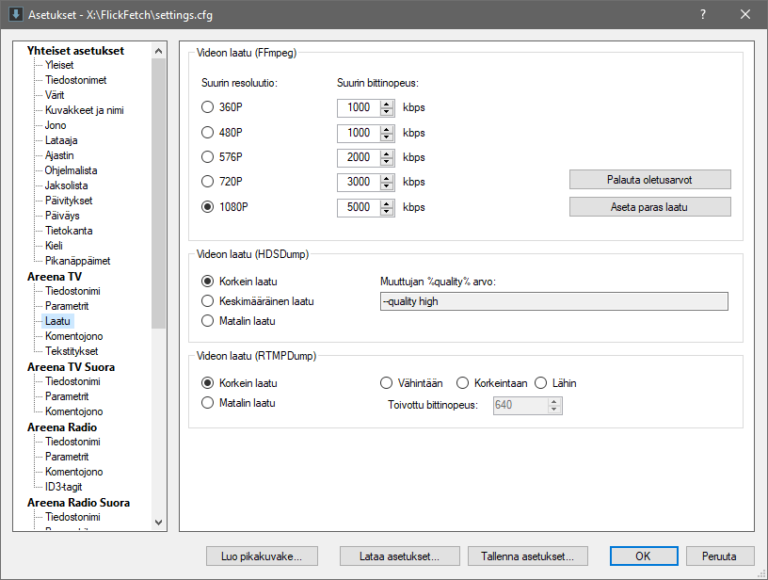Screen dimensions: 768x580
Task: Select Matalin laatu under RTMPDump
Action: point(208,403)
